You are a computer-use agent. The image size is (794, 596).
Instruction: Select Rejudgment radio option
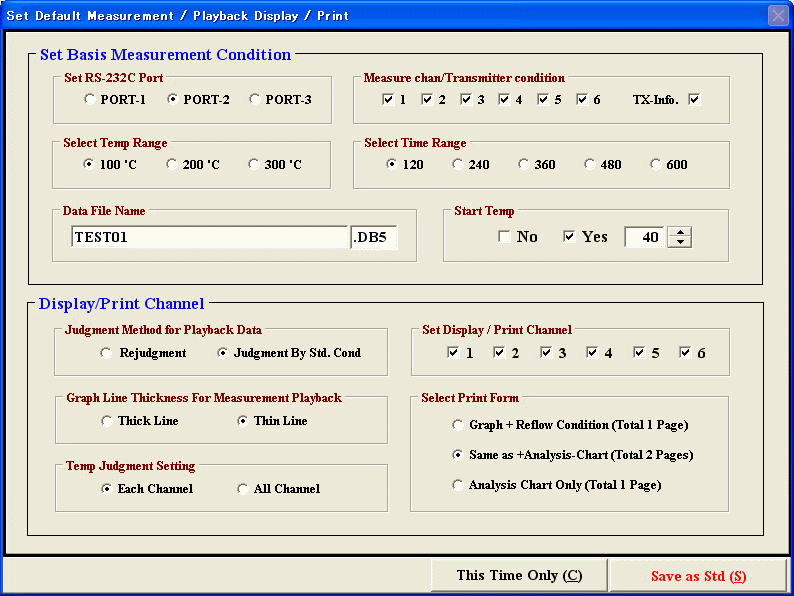(x=105, y=353)
